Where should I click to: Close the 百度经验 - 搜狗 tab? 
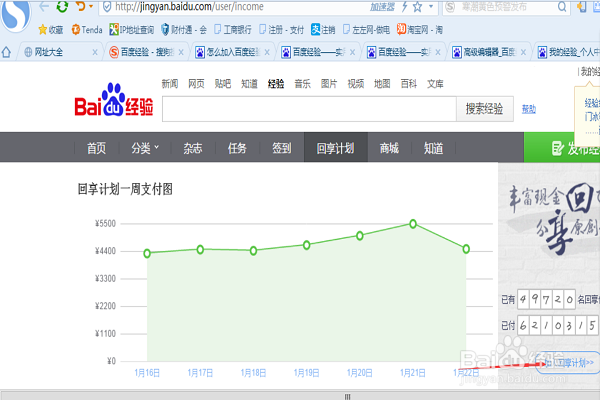tap(181, 52)
